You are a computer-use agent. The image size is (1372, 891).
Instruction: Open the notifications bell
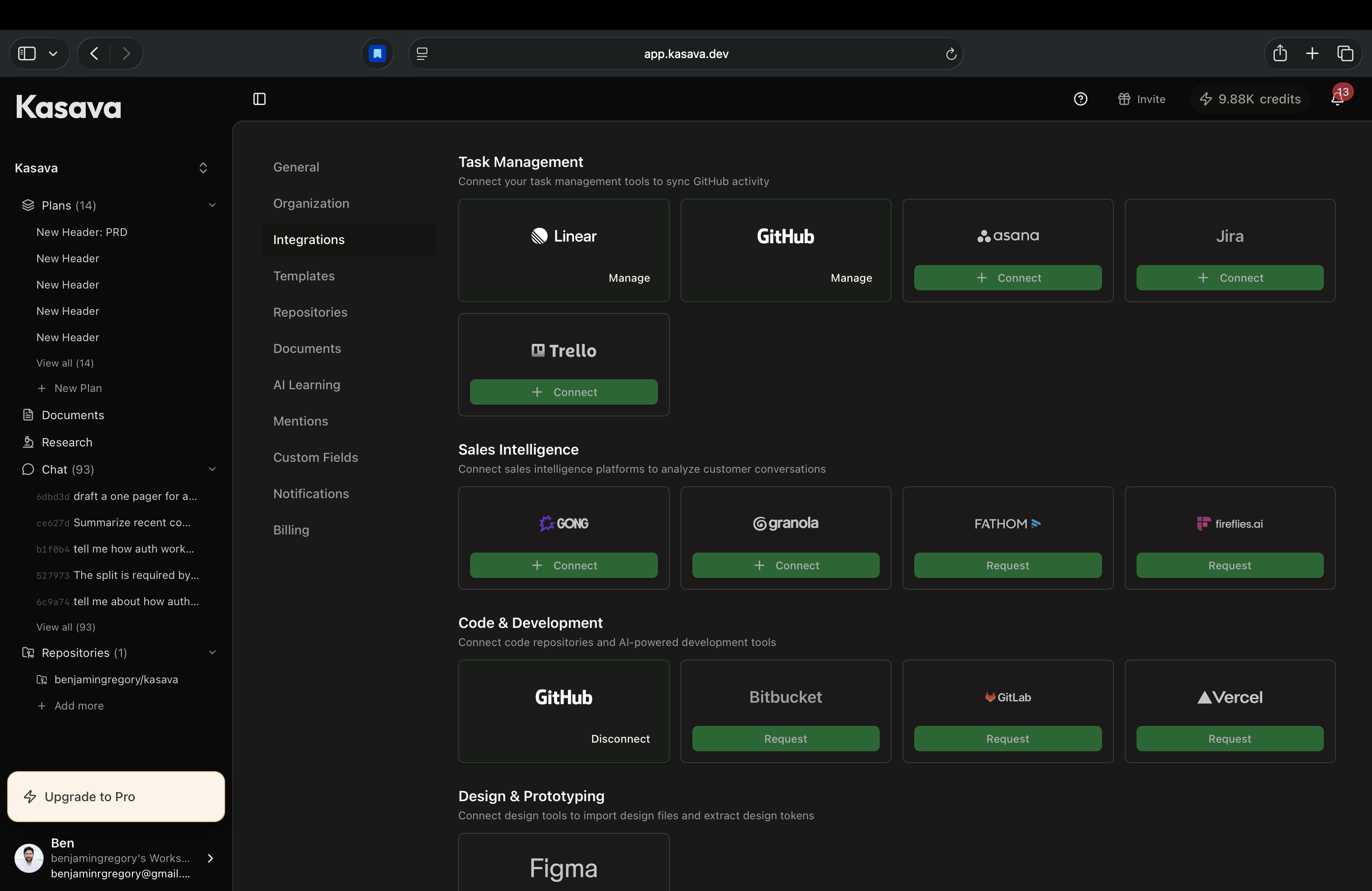pos(1338,99)
